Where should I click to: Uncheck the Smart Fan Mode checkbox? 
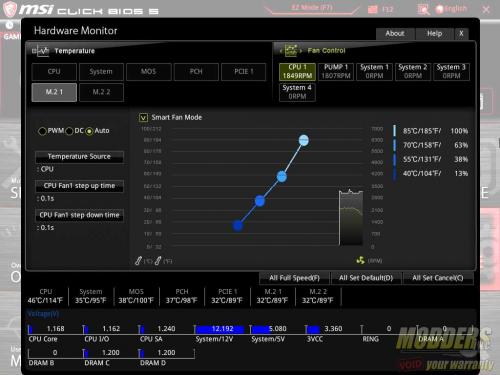tap(143, 118)
